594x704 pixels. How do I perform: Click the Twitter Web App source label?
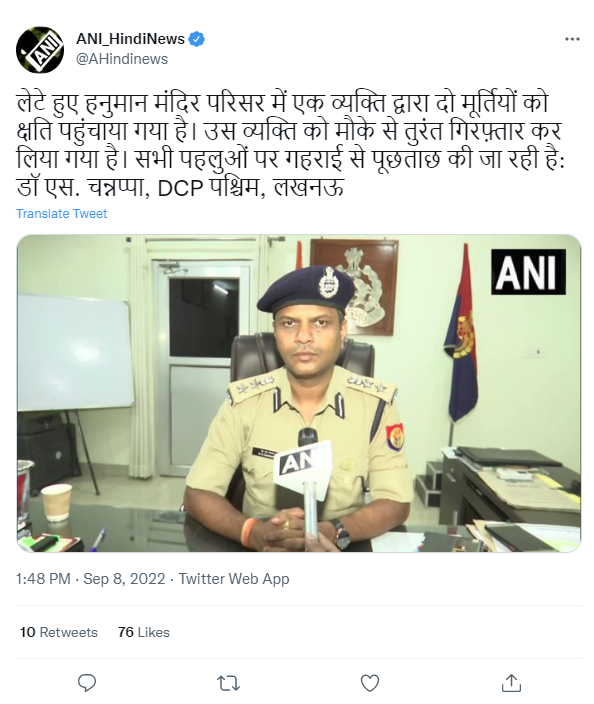tap(234, 579)
